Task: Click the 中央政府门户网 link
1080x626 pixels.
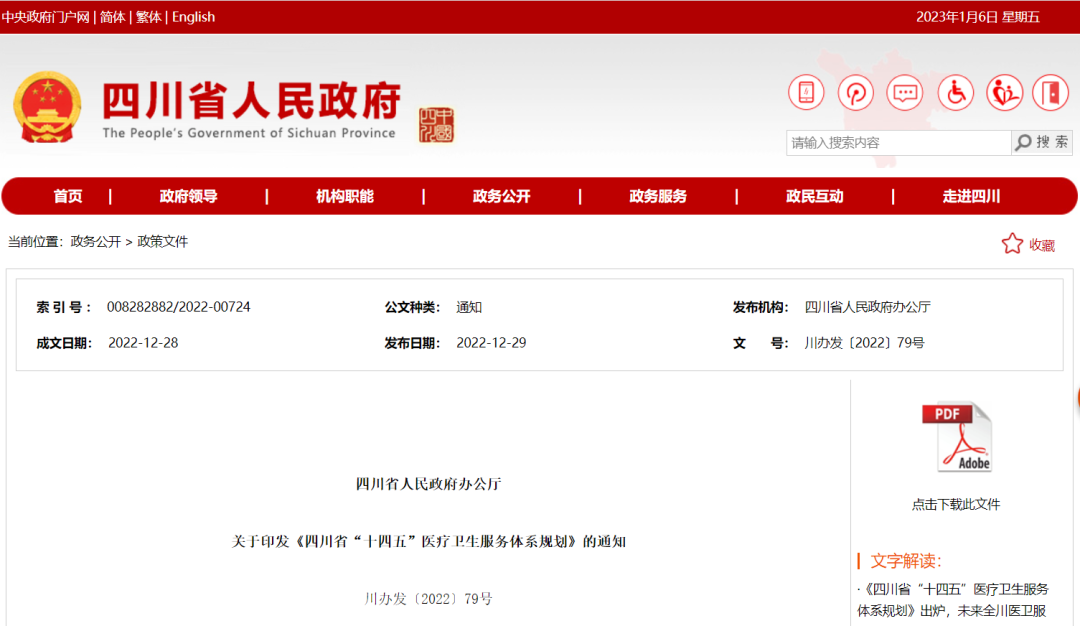Action: pos(45,17)
